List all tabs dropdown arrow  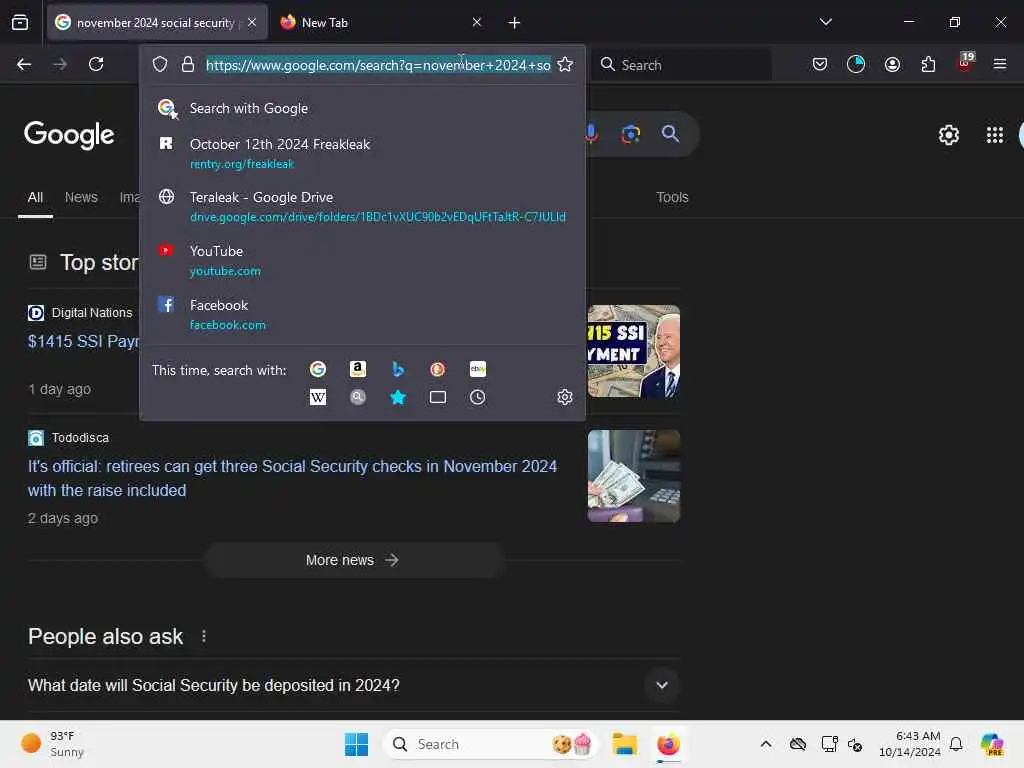[825, 22]
